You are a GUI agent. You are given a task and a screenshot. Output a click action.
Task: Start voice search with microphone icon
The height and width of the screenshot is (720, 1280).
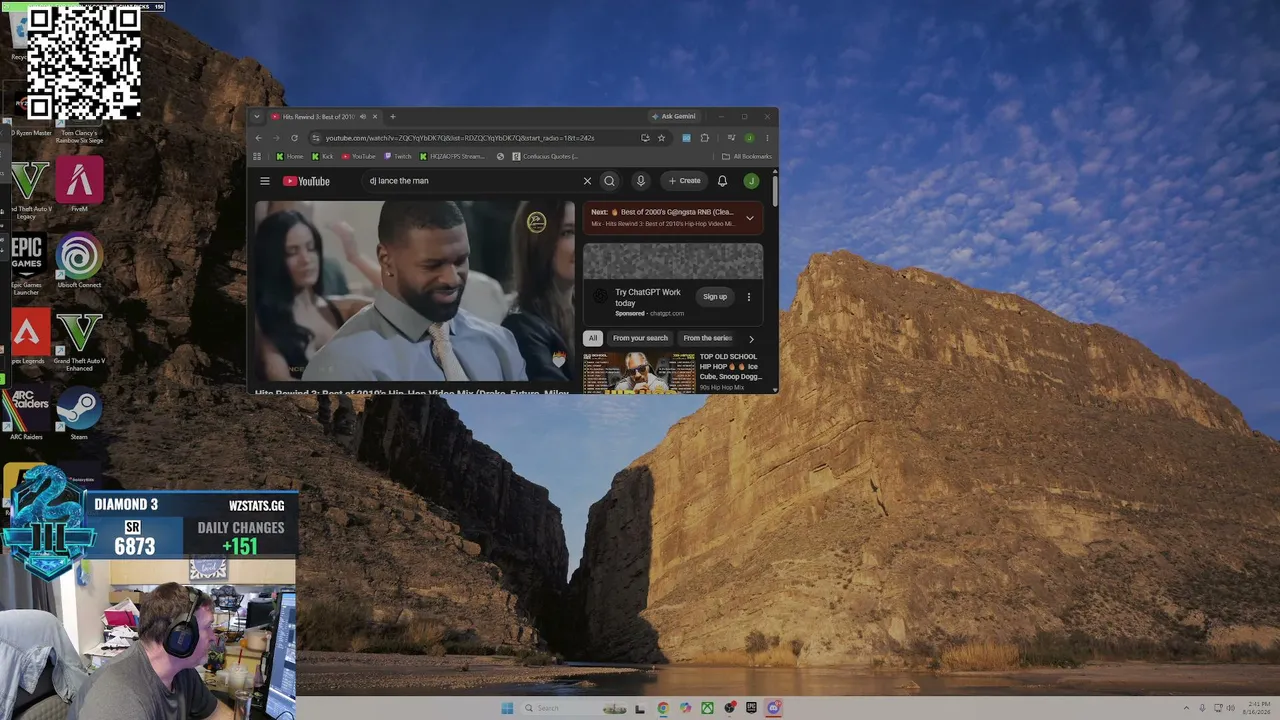click(641, 181)
